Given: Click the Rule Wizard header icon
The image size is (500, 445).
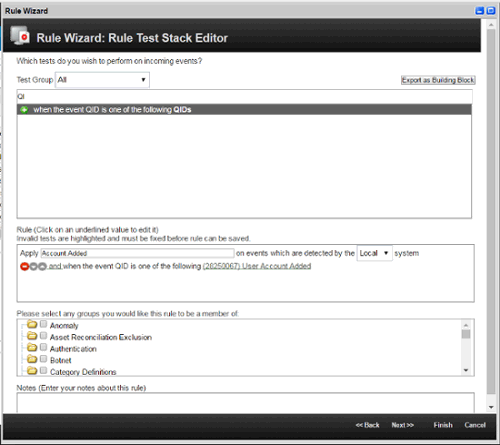Looking at the screenshot, I should pos(20,36).
